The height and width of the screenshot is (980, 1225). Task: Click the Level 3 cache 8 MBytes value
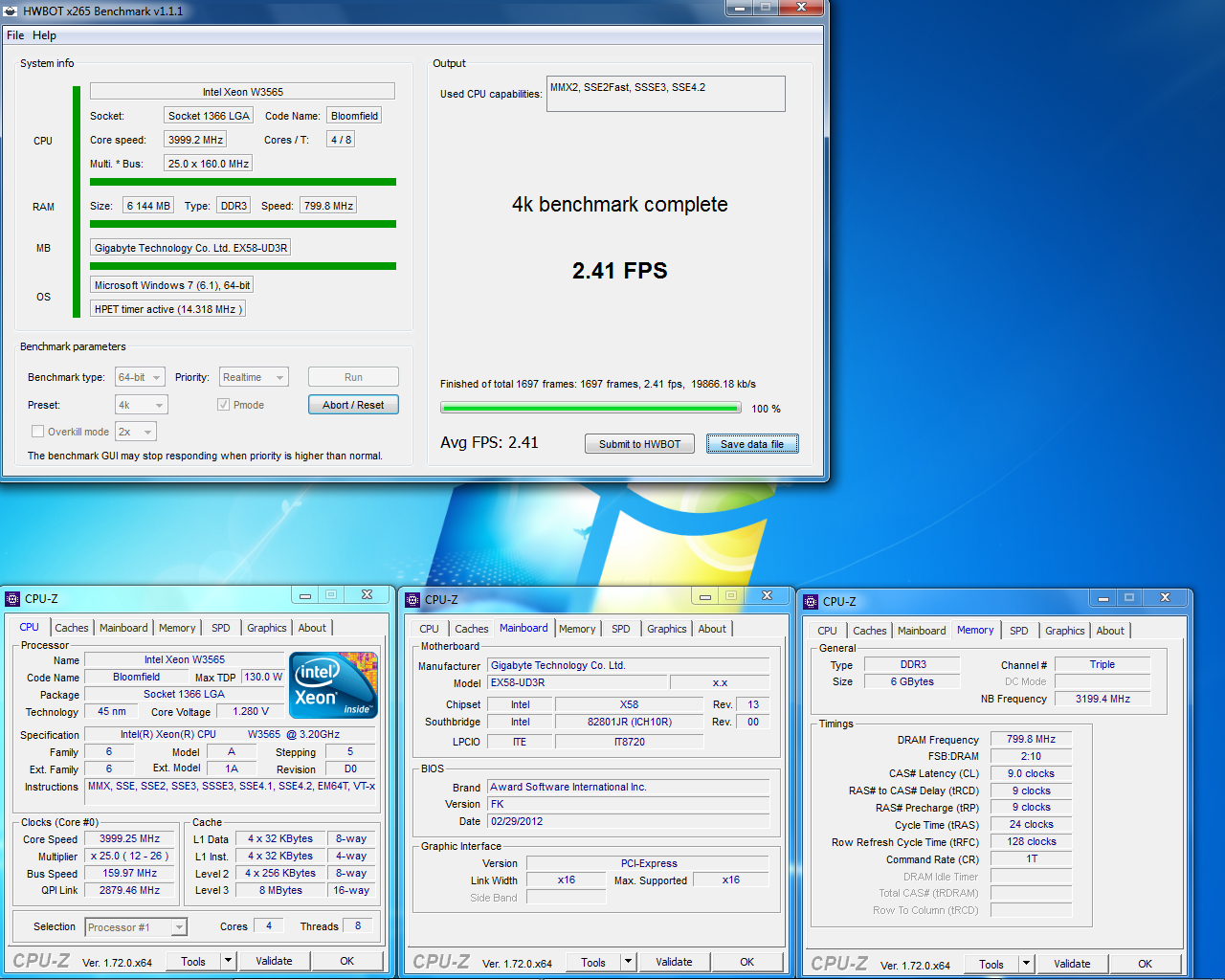pos(280,890)
